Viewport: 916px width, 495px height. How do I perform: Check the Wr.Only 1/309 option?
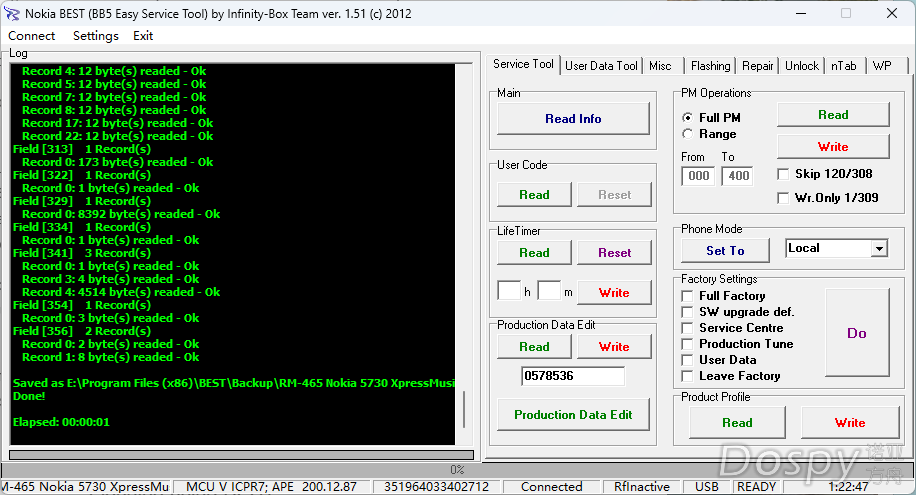(x=784, y=198)
